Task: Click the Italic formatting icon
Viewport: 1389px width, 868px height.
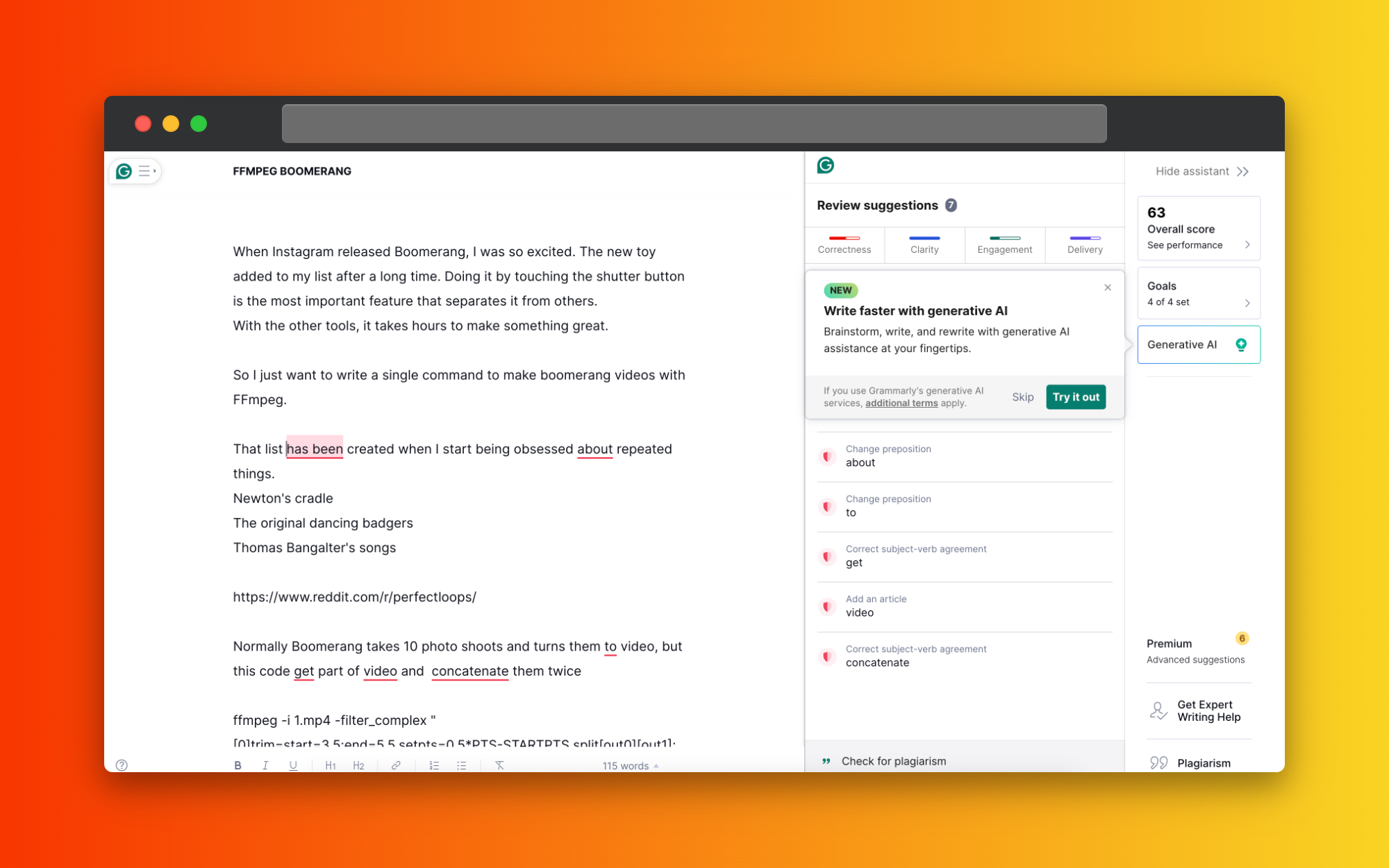Action: point(265,766)
